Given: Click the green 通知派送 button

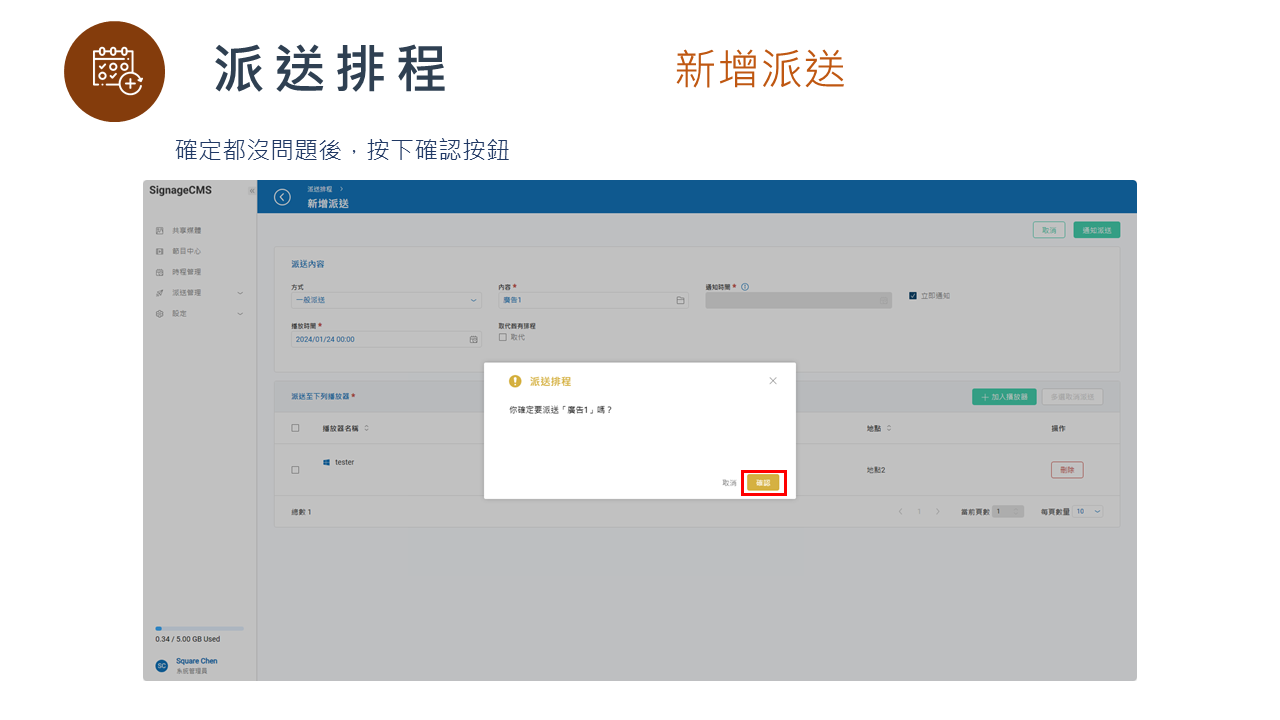Looking at the screenshot, I should pyautogui.click(x=1096, y=229).
